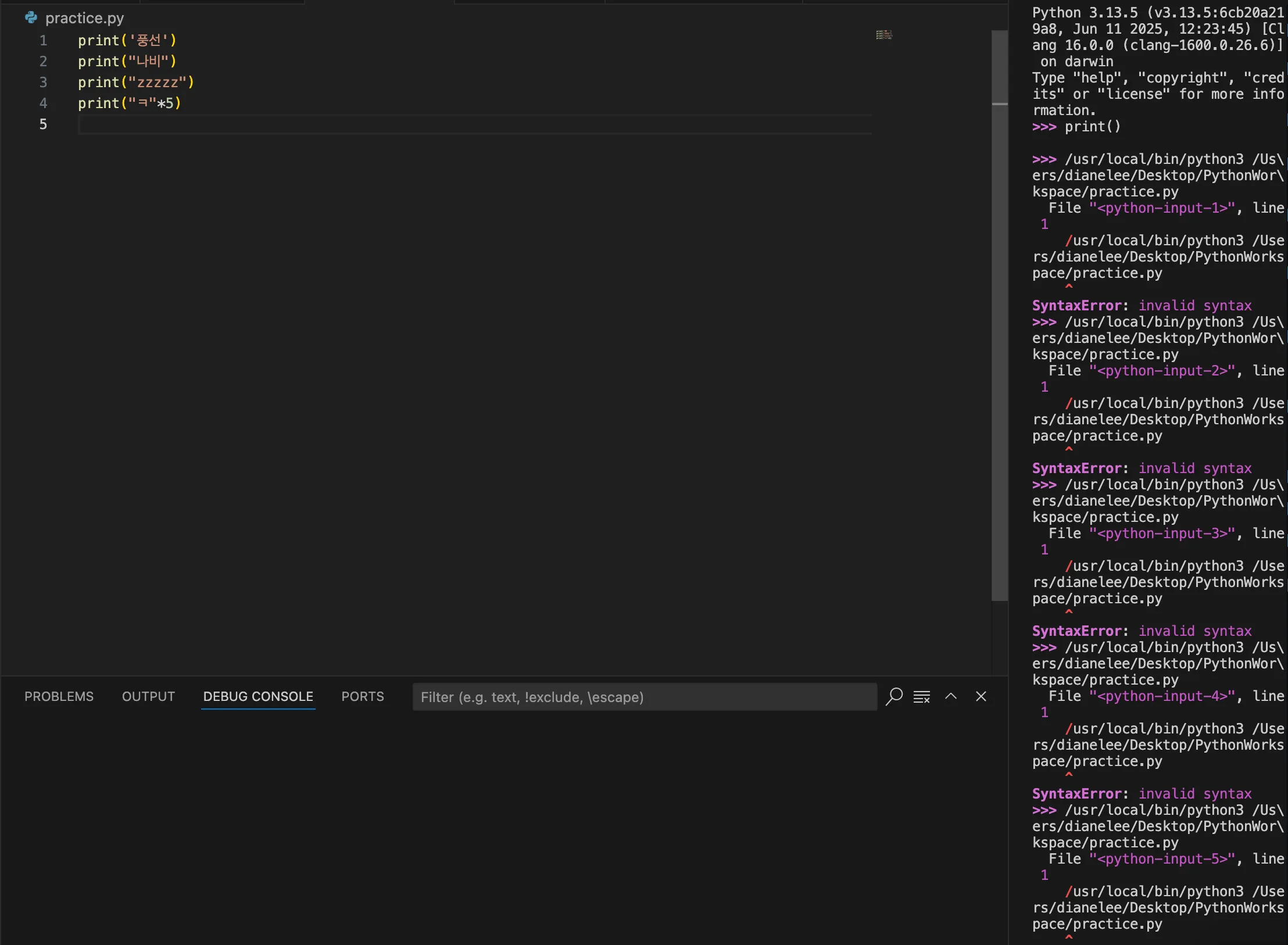1288x945 pixels.
Task: Click line number 4 in the gutter
Action: pyautogui.click(x=43, y=103)
